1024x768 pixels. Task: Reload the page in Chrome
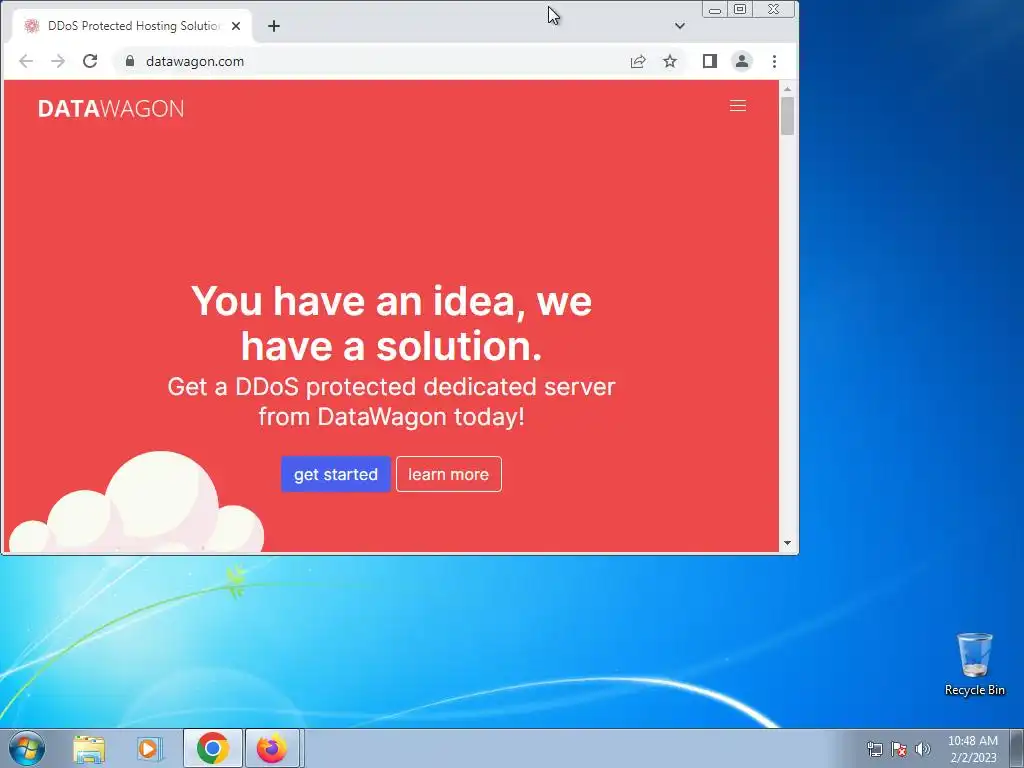pyautogui.click(x=90, y=61)
